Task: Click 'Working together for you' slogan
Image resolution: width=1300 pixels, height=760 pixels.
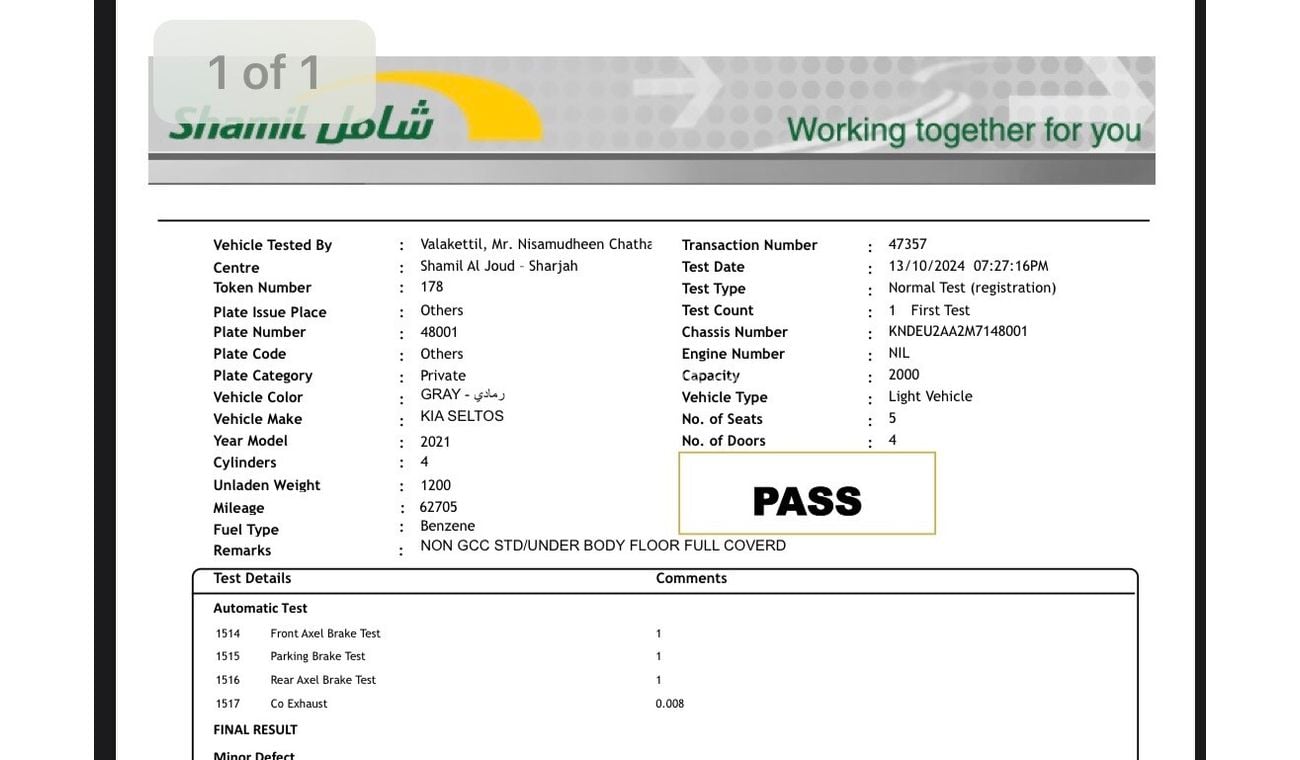Action: coord(964,130)
